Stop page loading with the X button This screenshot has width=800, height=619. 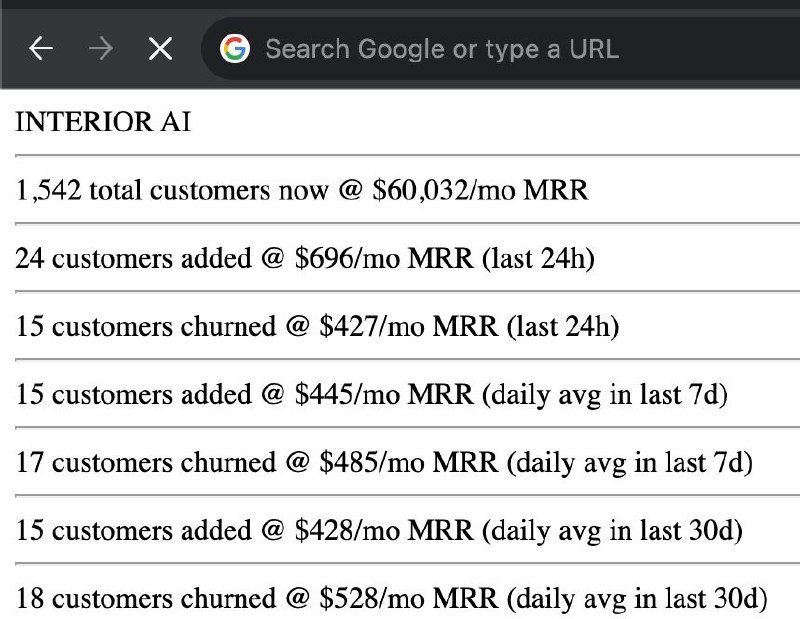(x=160, y=49)
